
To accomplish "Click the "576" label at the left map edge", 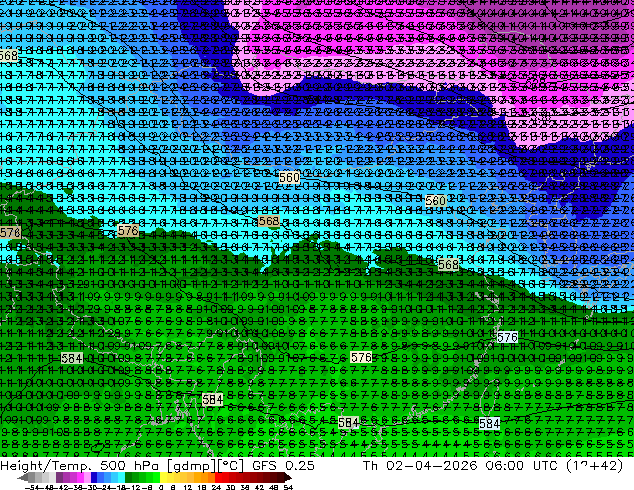I will coord(10,232).
